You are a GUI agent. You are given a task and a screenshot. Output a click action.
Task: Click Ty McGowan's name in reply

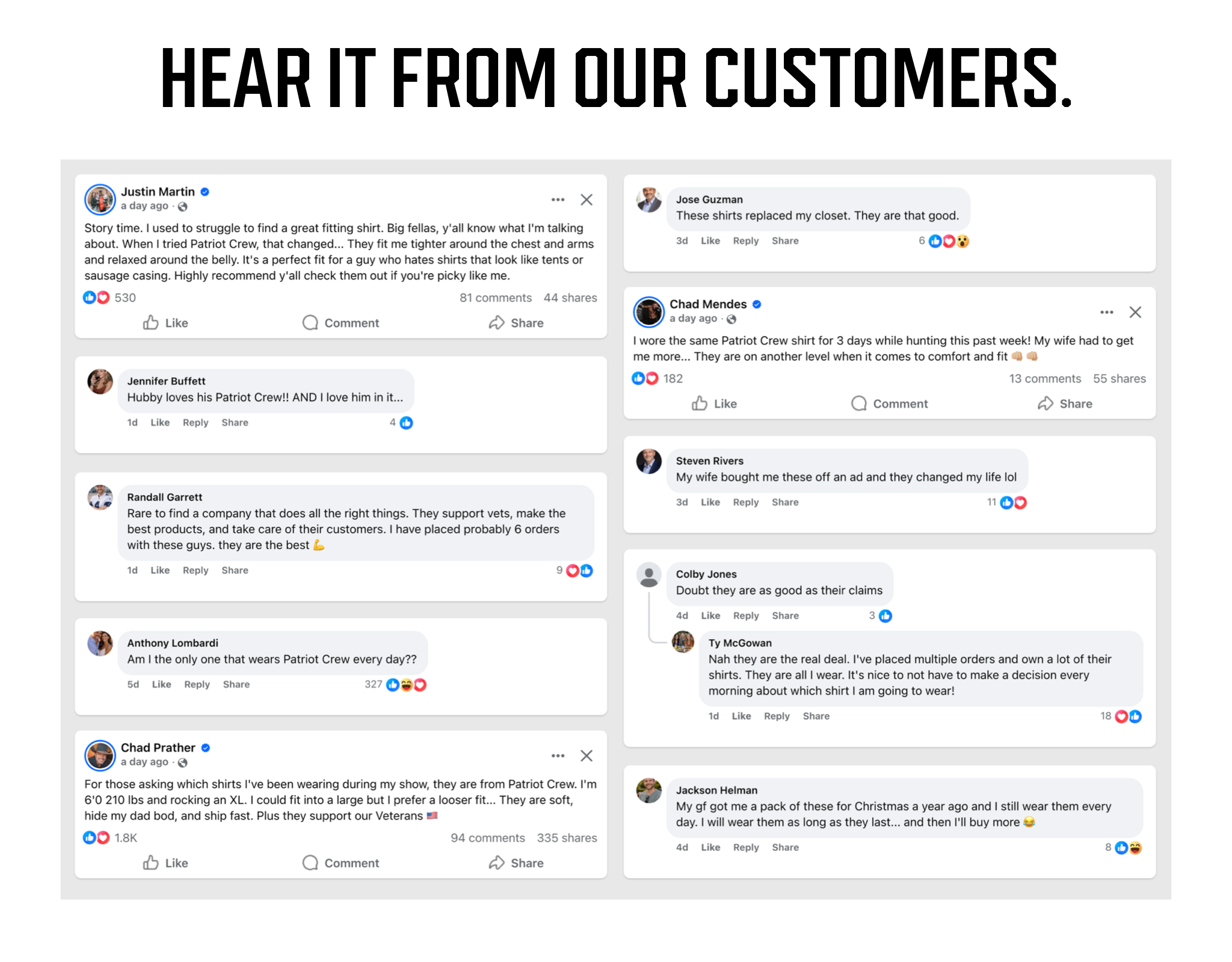tap(739, 643)
